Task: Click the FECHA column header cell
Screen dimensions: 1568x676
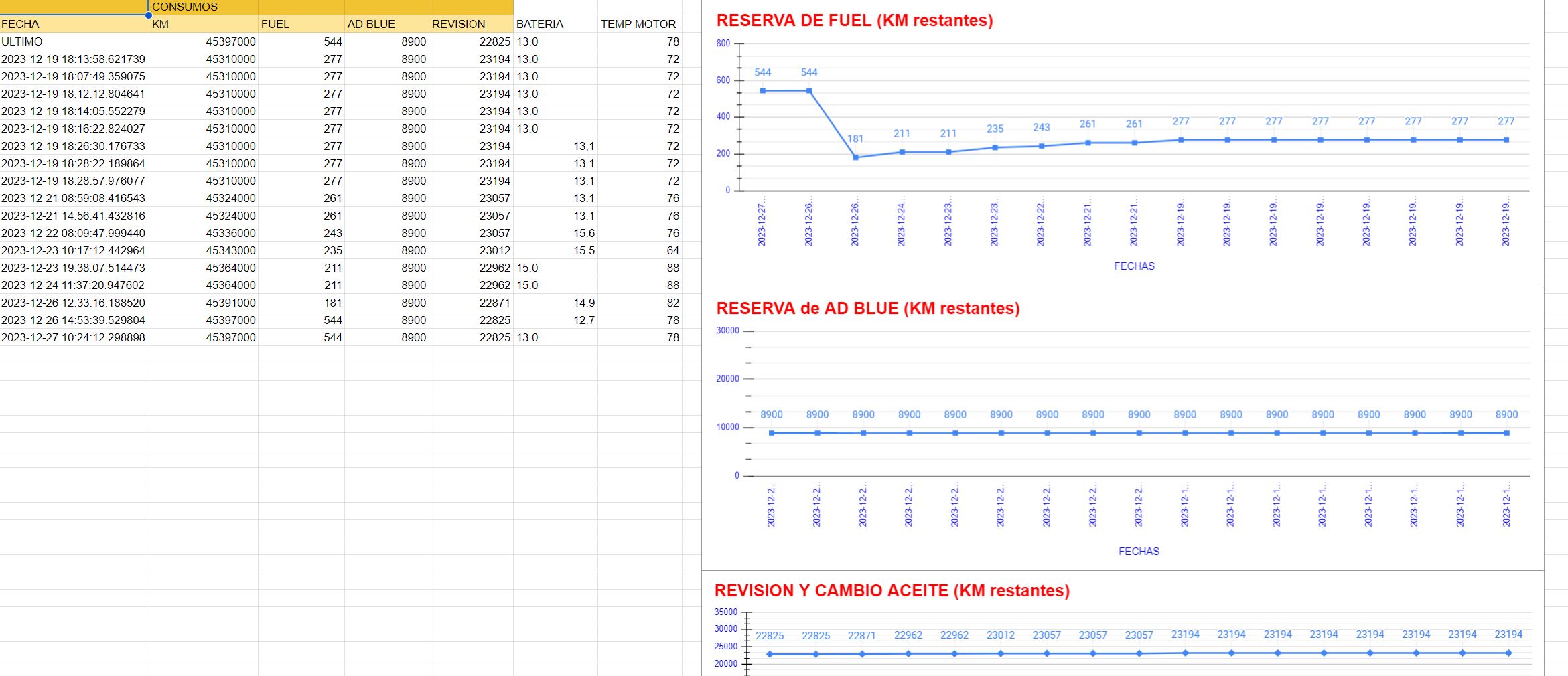Action: pyautogui.click(x=74, y=24)
